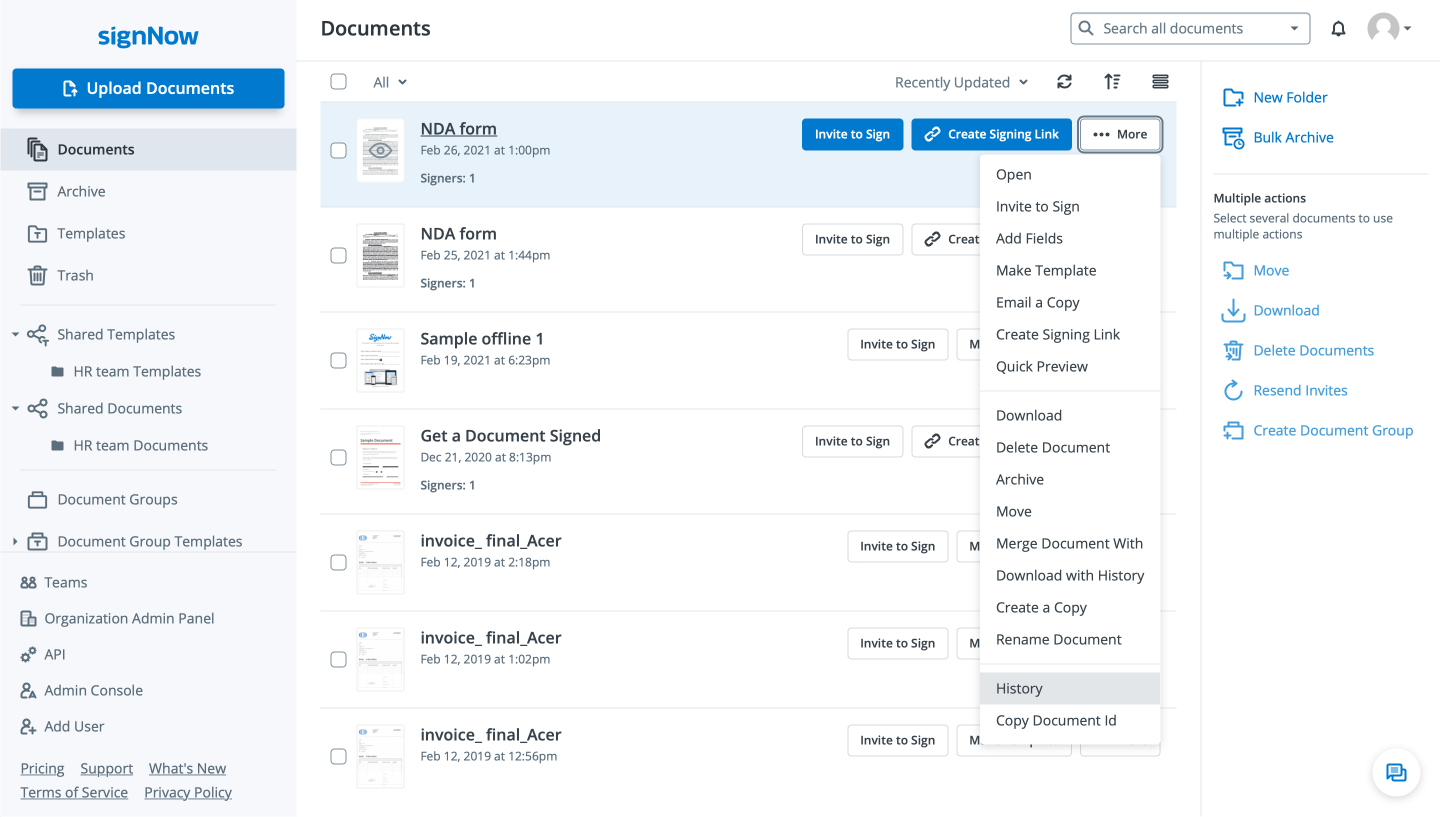
Task: Choose History from the More menu
Action: pyautogui.click(x=1019, y=688)
